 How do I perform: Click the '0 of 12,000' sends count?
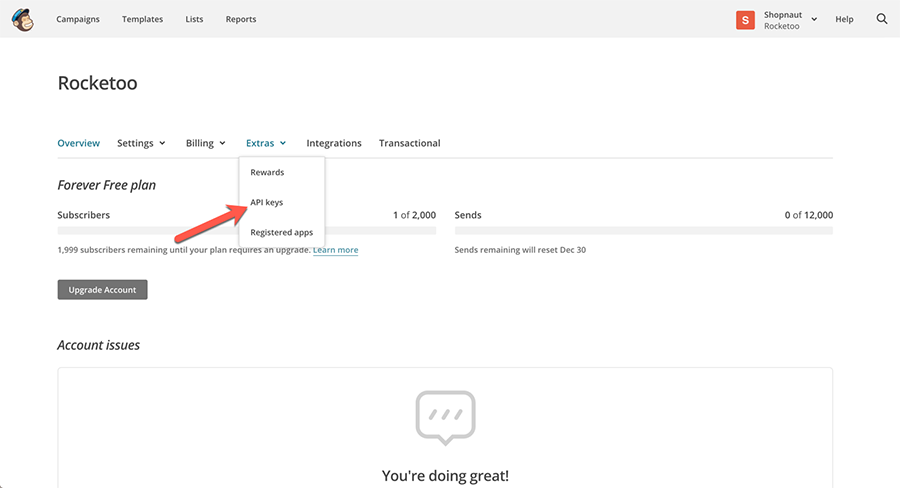808,215
